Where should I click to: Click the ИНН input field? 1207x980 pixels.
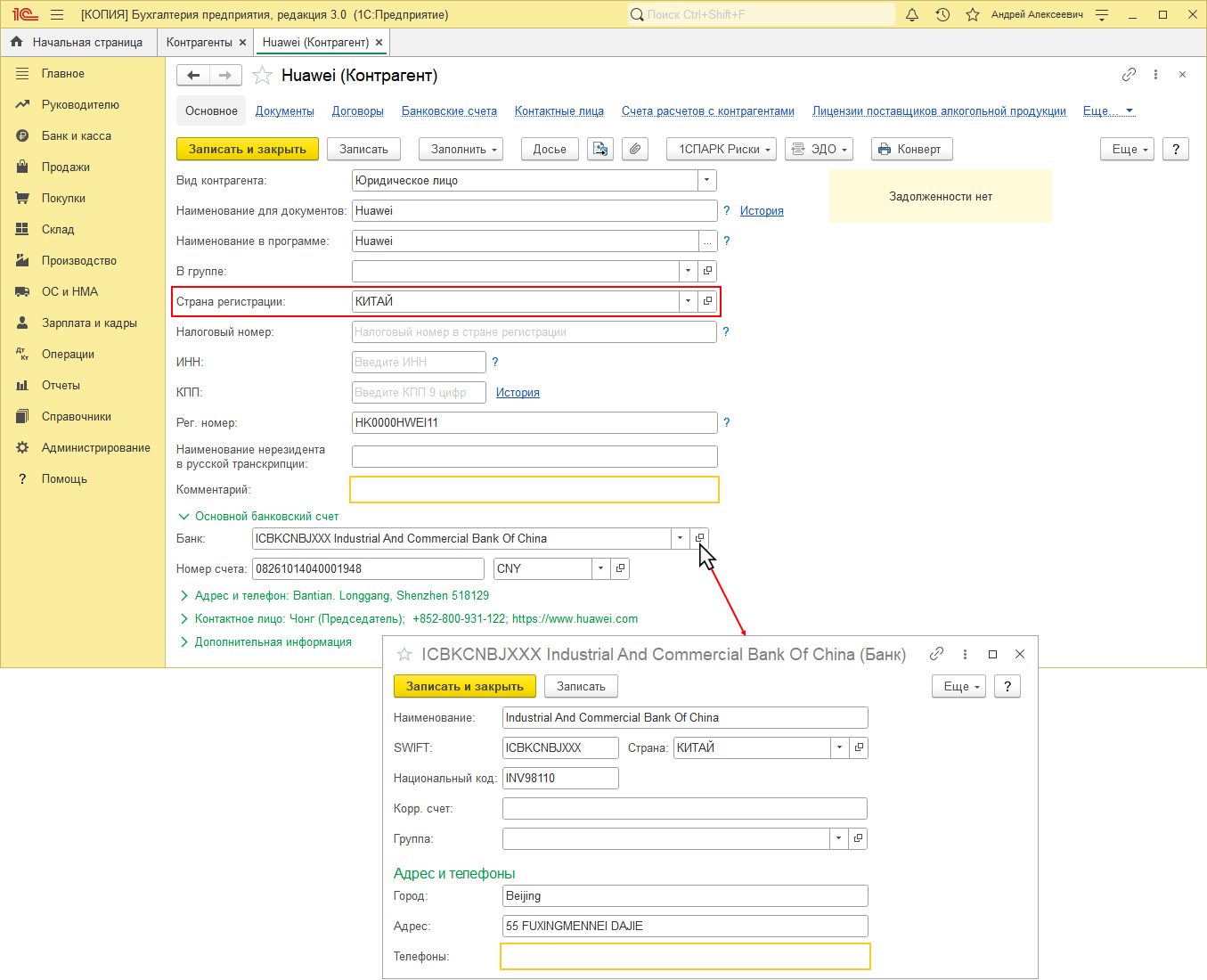point(419,362)
